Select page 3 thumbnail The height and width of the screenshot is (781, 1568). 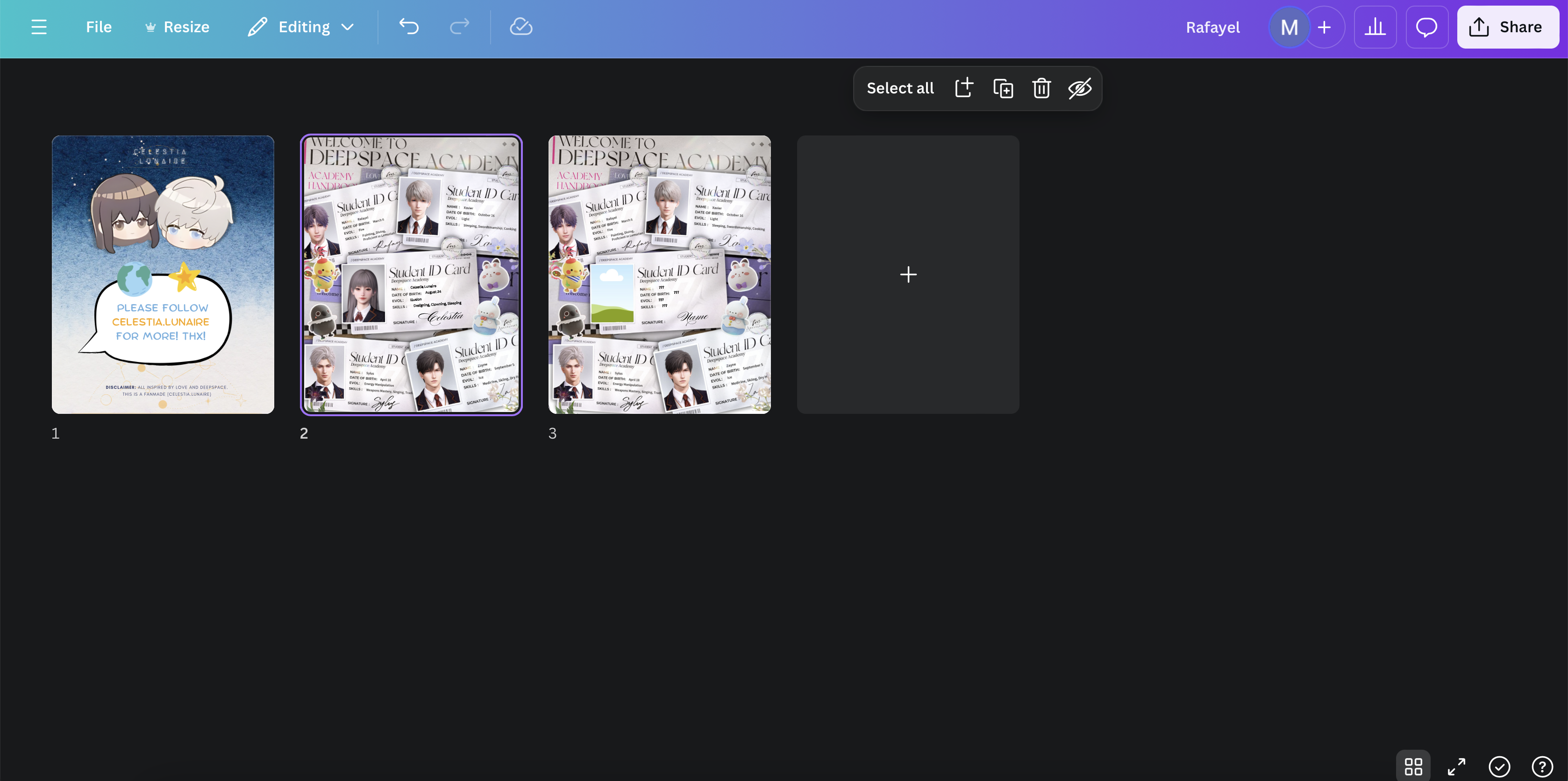659,274
